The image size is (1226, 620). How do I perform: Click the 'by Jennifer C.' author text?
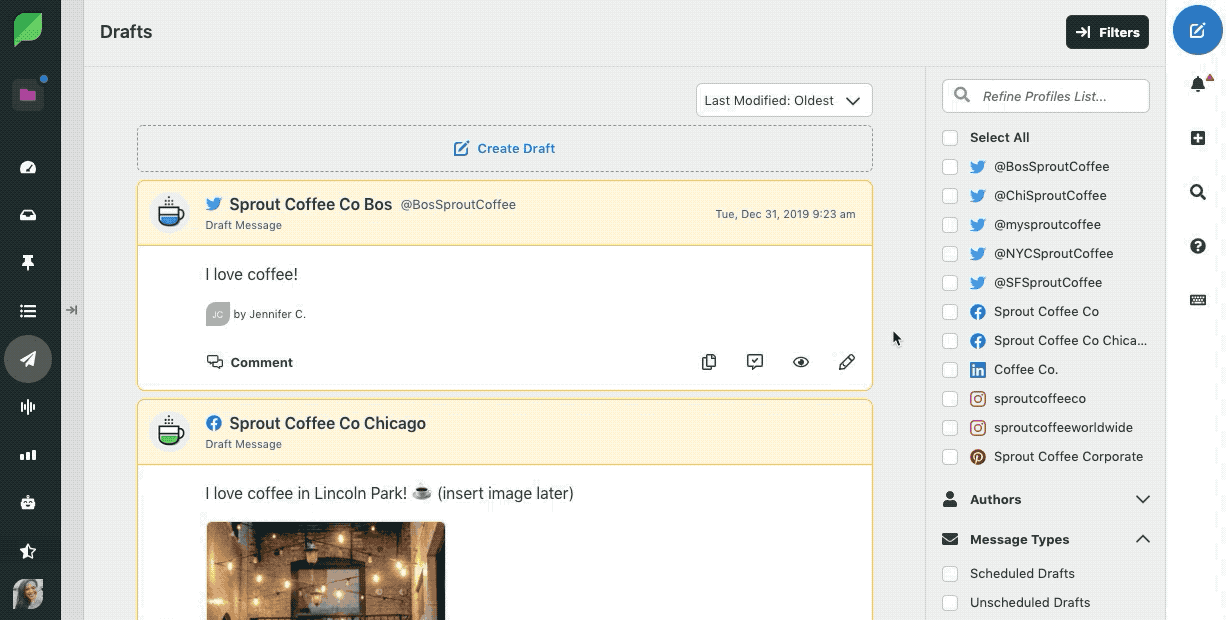coord(270,314)
